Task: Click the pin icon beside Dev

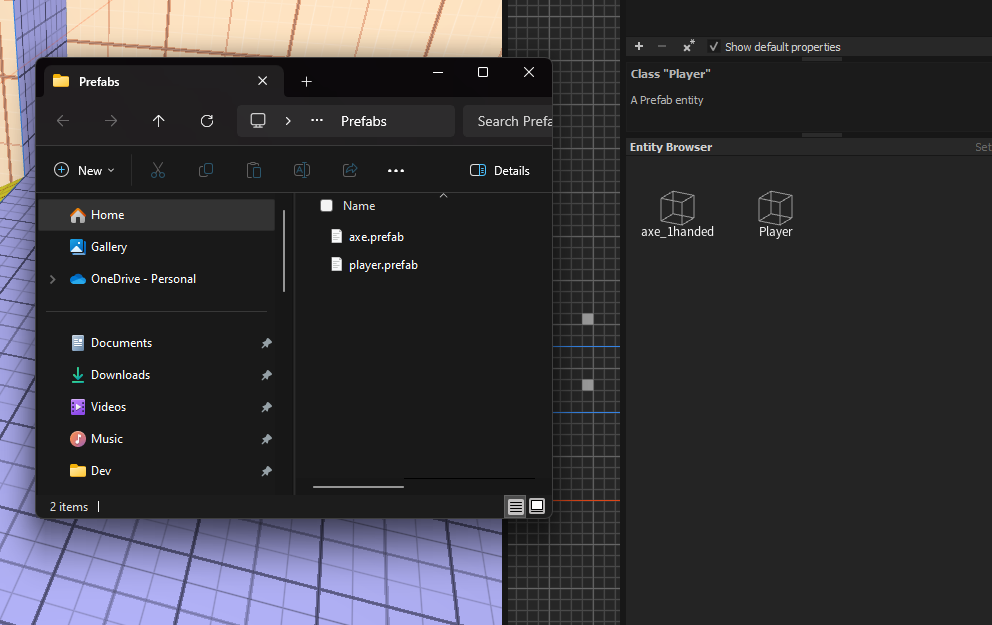Action: [266, 471]
